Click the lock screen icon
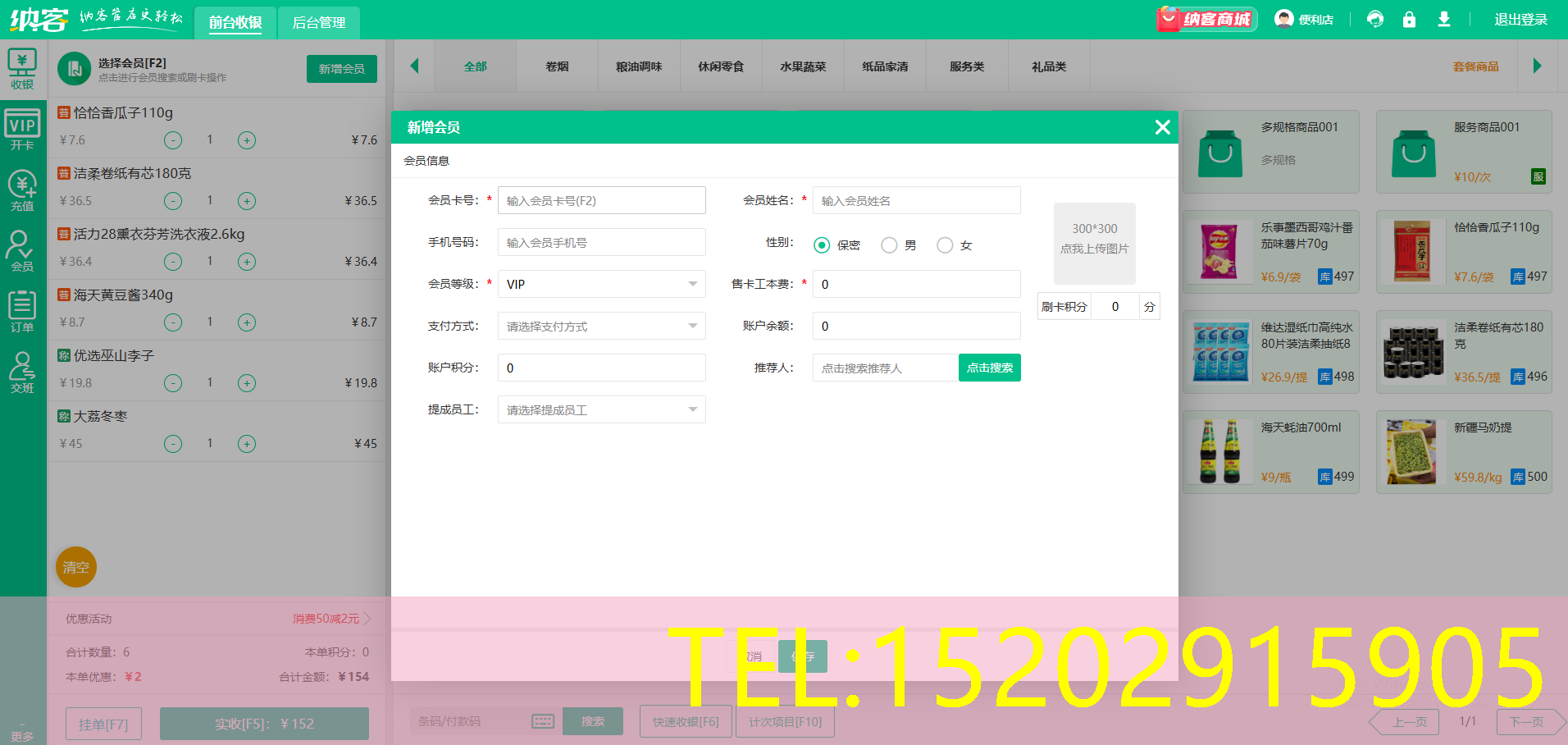1568x745 pixels. 1409,19
